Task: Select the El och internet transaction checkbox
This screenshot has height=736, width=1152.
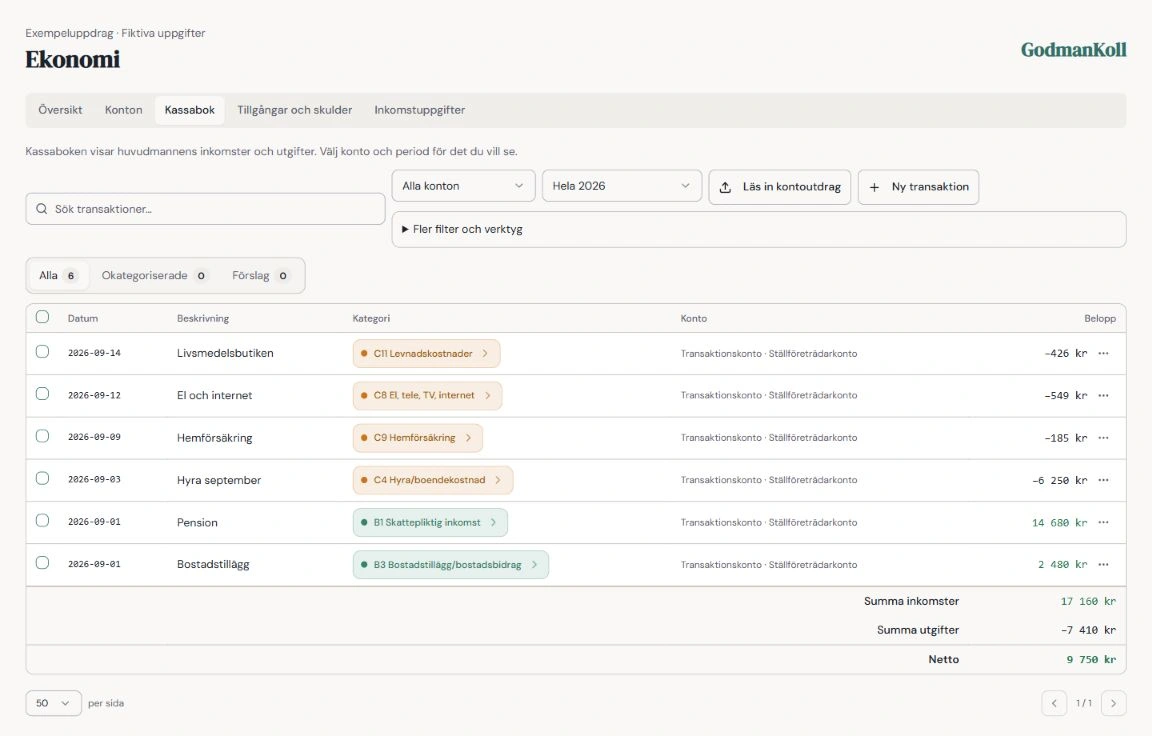Action: pos(43,394)
